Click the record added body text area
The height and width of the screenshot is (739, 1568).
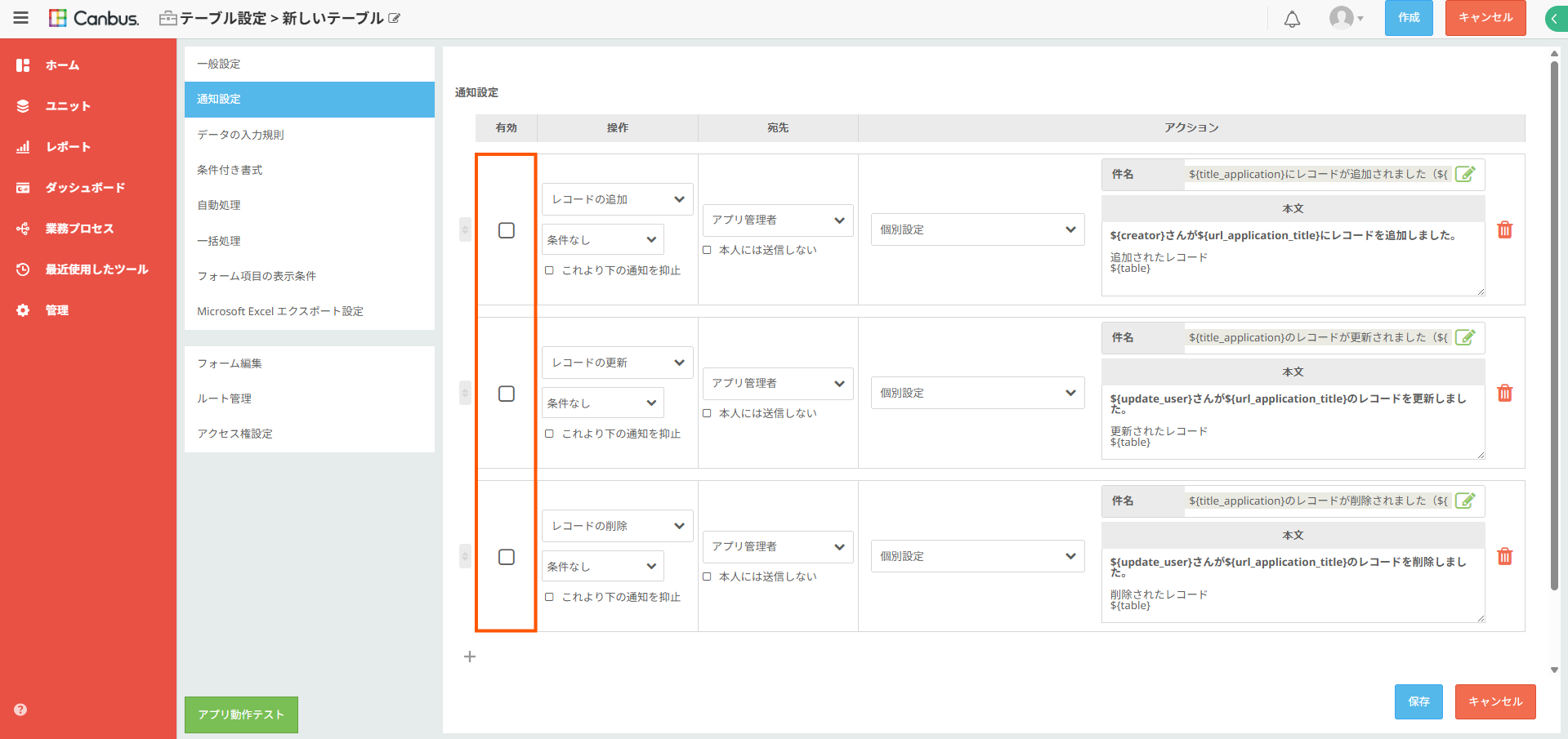tap(1293, 258)
